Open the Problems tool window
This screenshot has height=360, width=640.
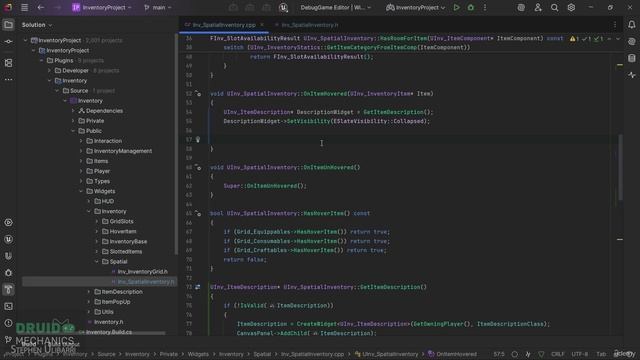(x=8, y=323)
